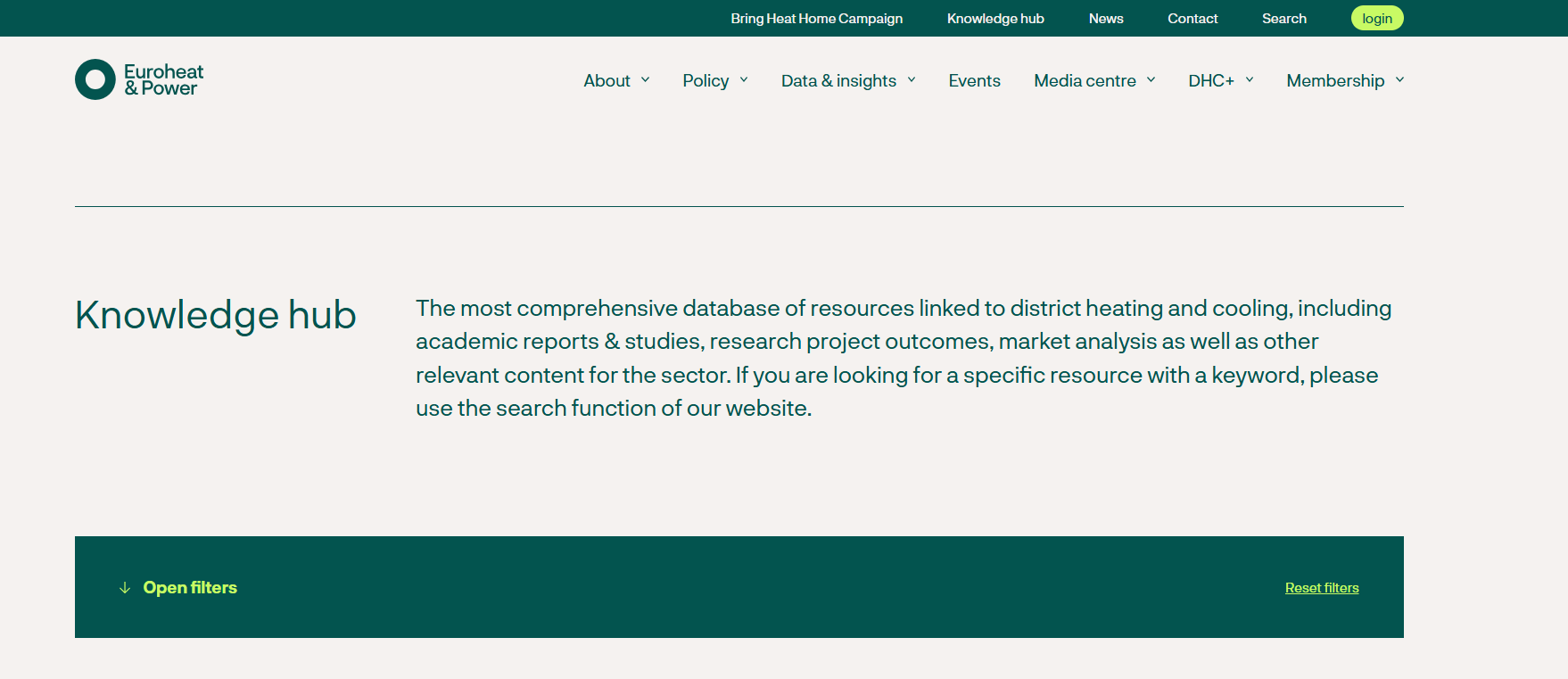Open the Membership menu item
Viewport: 1568px width, 679px height.
pos(1335,80)
